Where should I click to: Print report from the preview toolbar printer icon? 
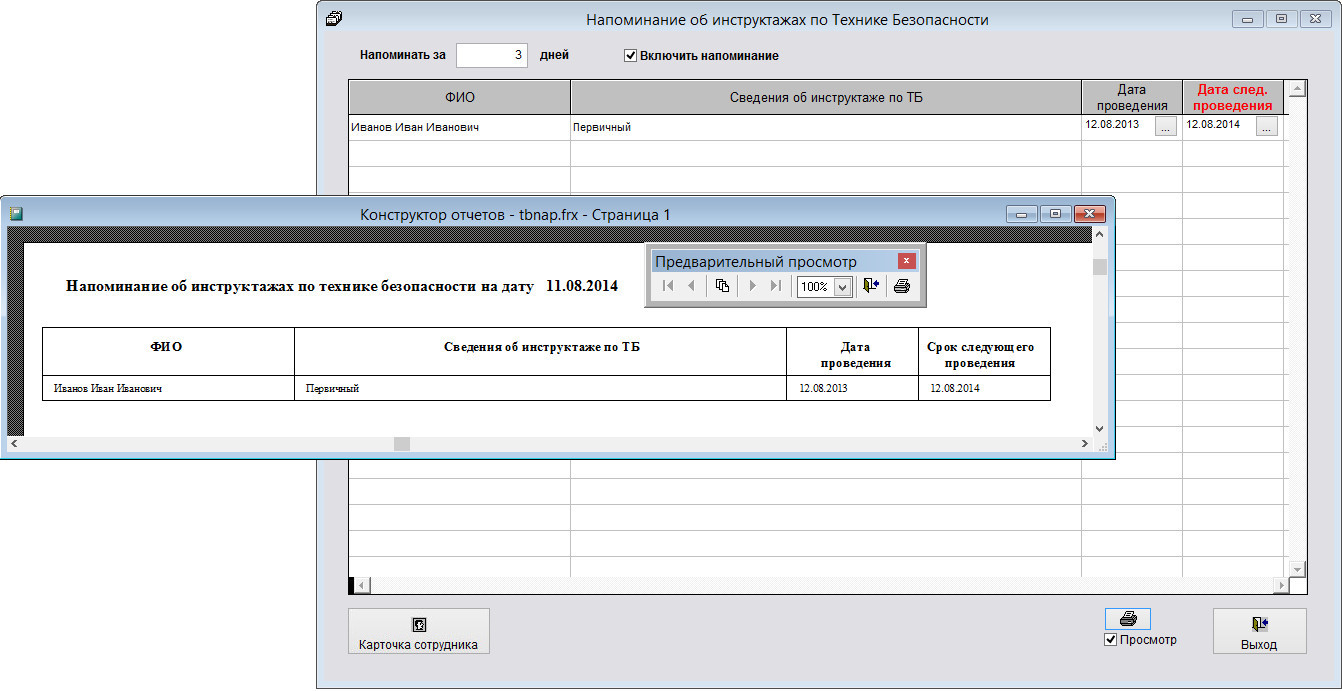coord(901,286)
